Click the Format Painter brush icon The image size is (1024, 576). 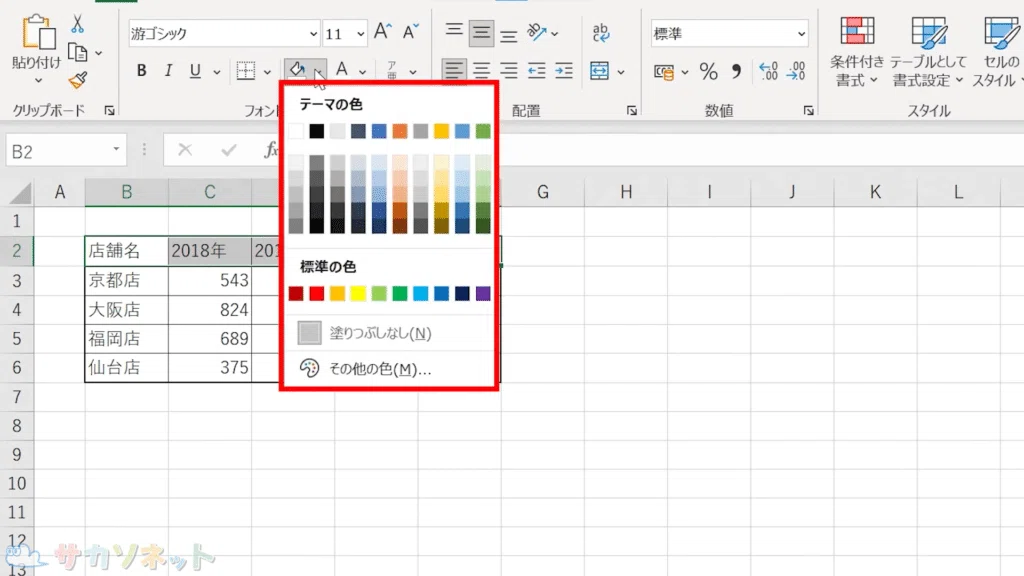[77, 80]
